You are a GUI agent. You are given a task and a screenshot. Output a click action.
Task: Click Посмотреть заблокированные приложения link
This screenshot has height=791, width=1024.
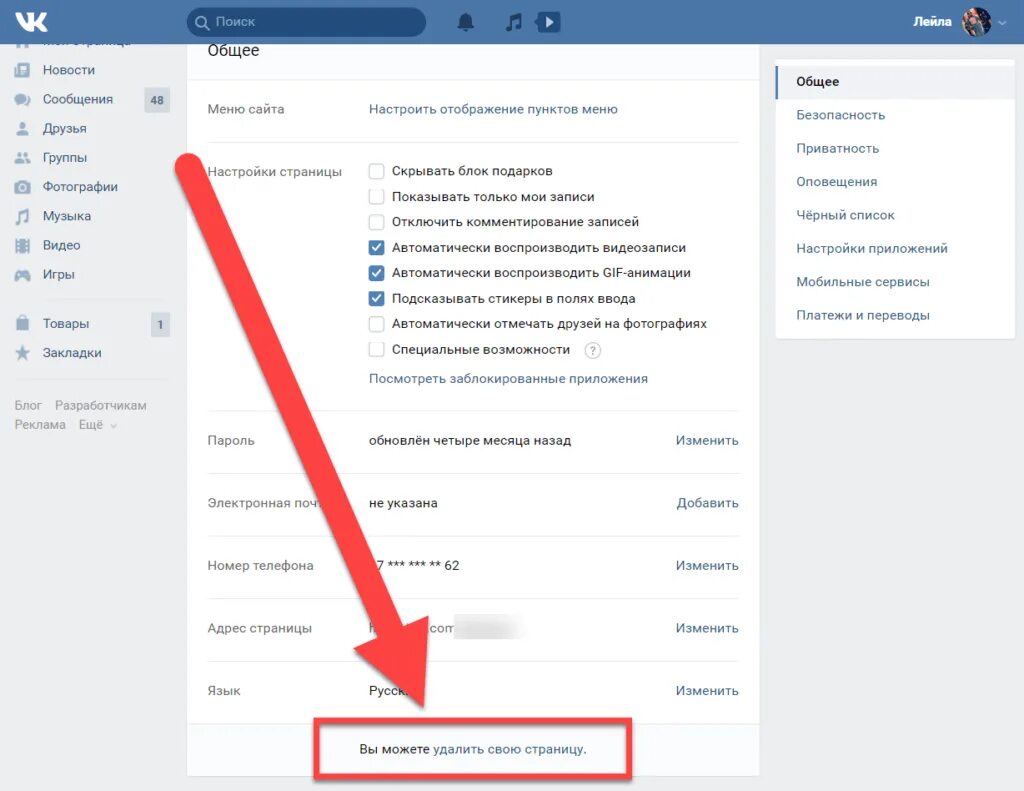[508, 379]
